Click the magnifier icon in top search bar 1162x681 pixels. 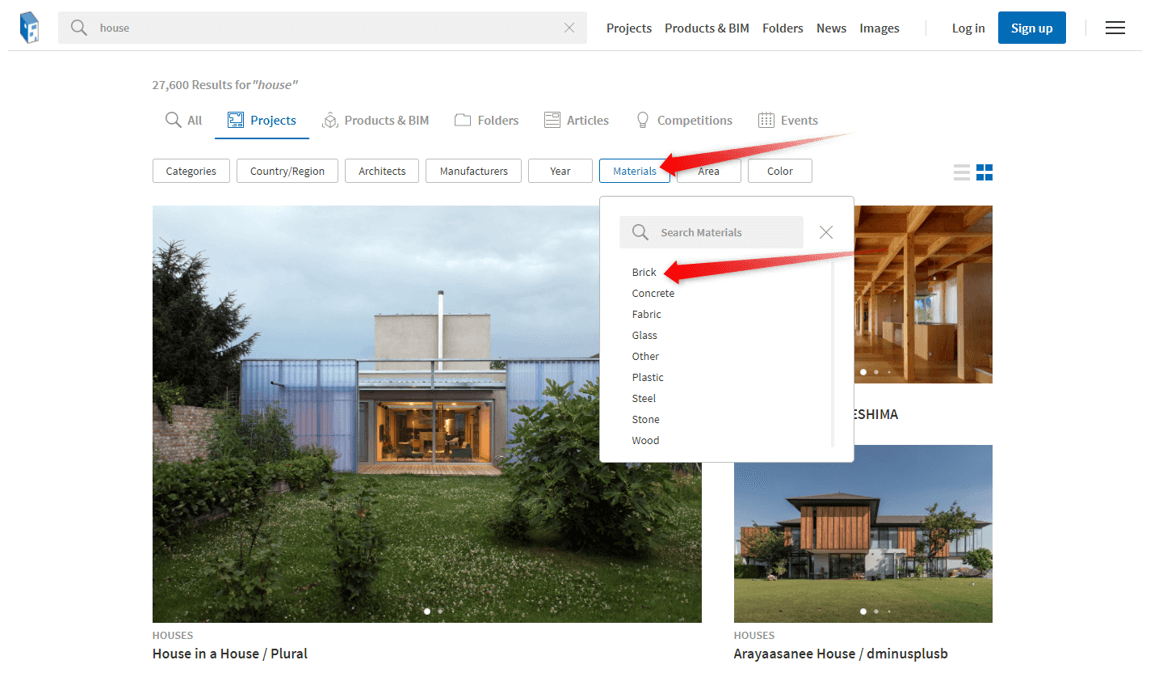click(79, 28)
